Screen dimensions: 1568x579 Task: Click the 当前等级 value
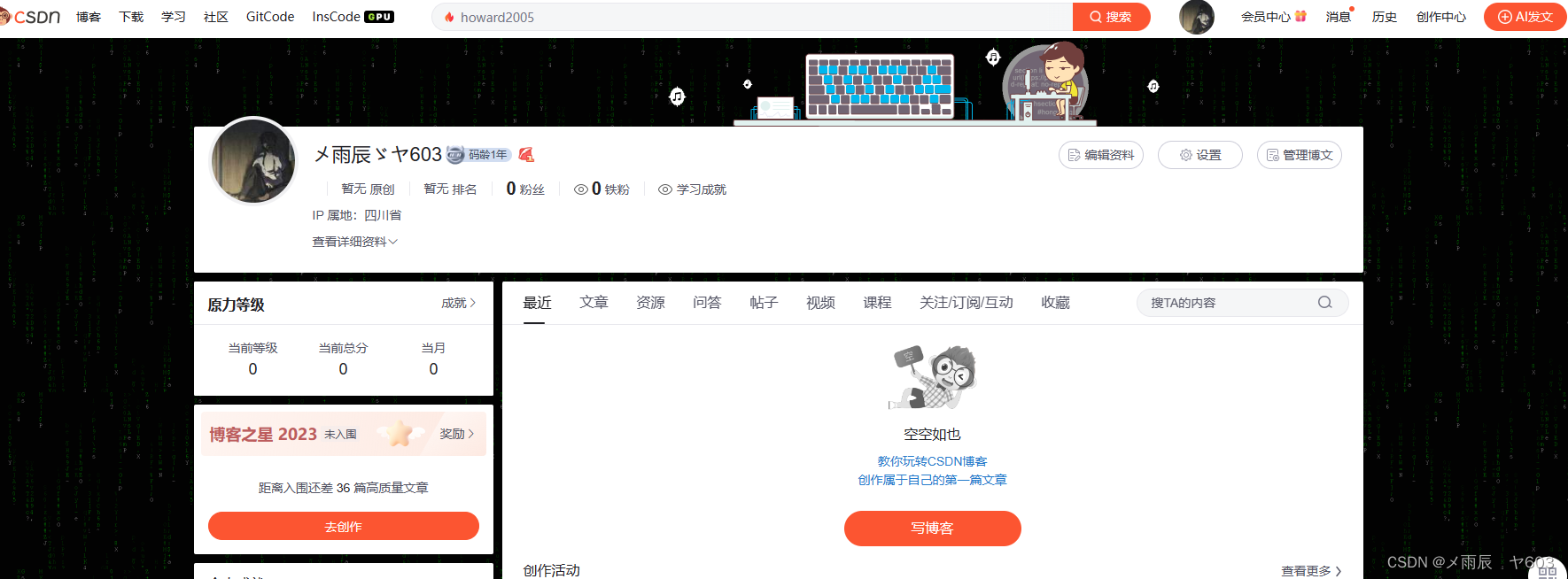(x=252, y=369)
